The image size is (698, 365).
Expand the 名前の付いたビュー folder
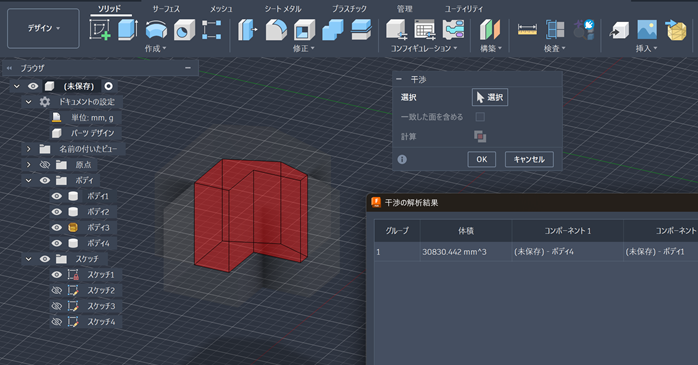point(28,149)
